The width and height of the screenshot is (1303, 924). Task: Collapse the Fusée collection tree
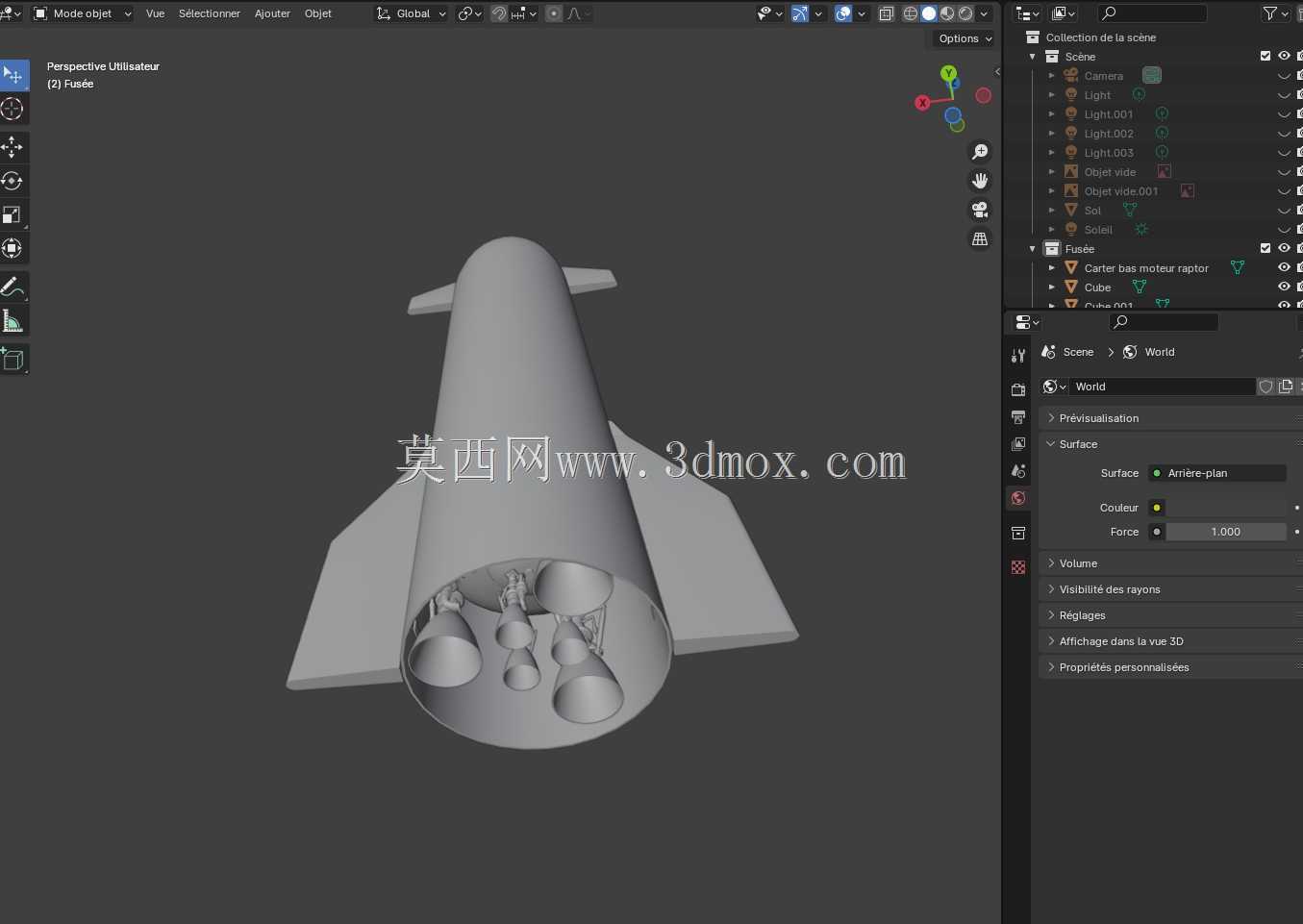pyautogui.click(x=1033, y=249)
